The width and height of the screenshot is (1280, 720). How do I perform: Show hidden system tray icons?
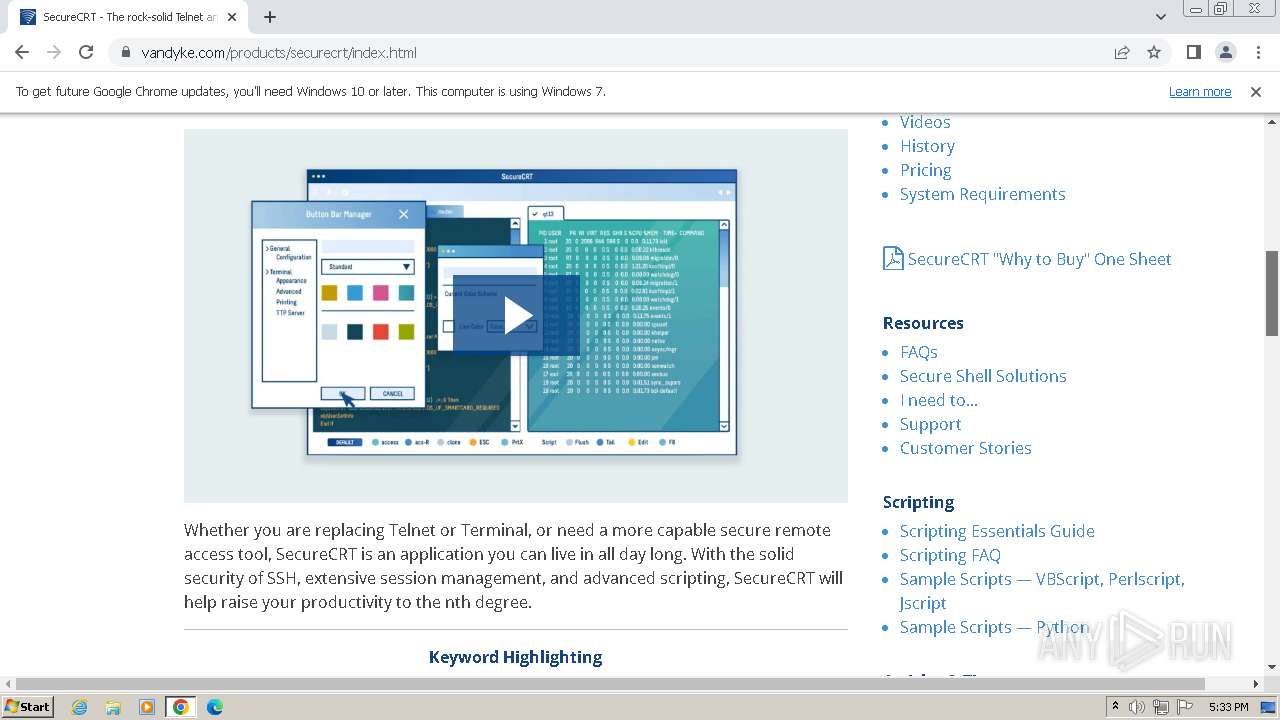[1115, 707]
